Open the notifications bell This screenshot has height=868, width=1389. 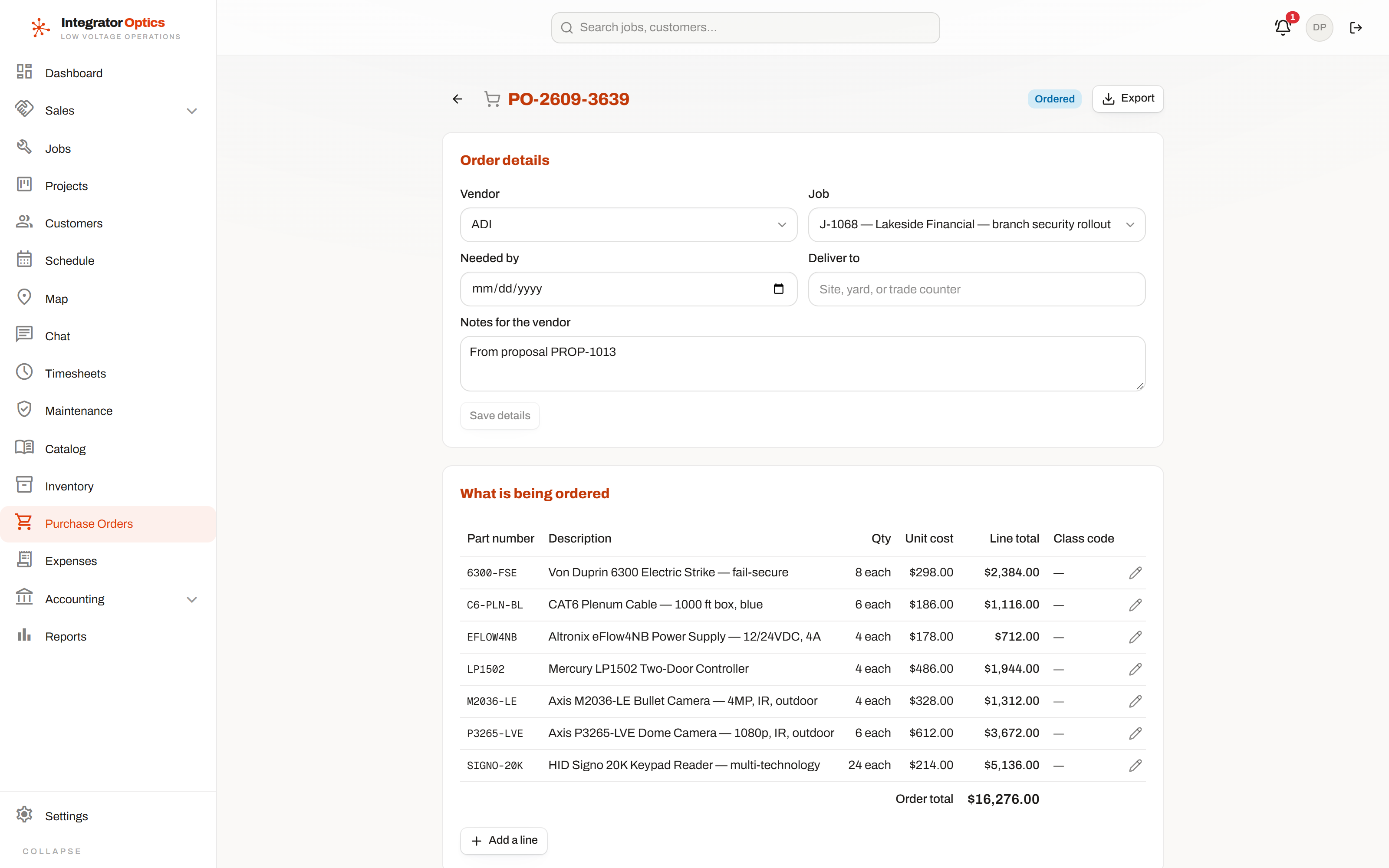[x=1282, y=27]
